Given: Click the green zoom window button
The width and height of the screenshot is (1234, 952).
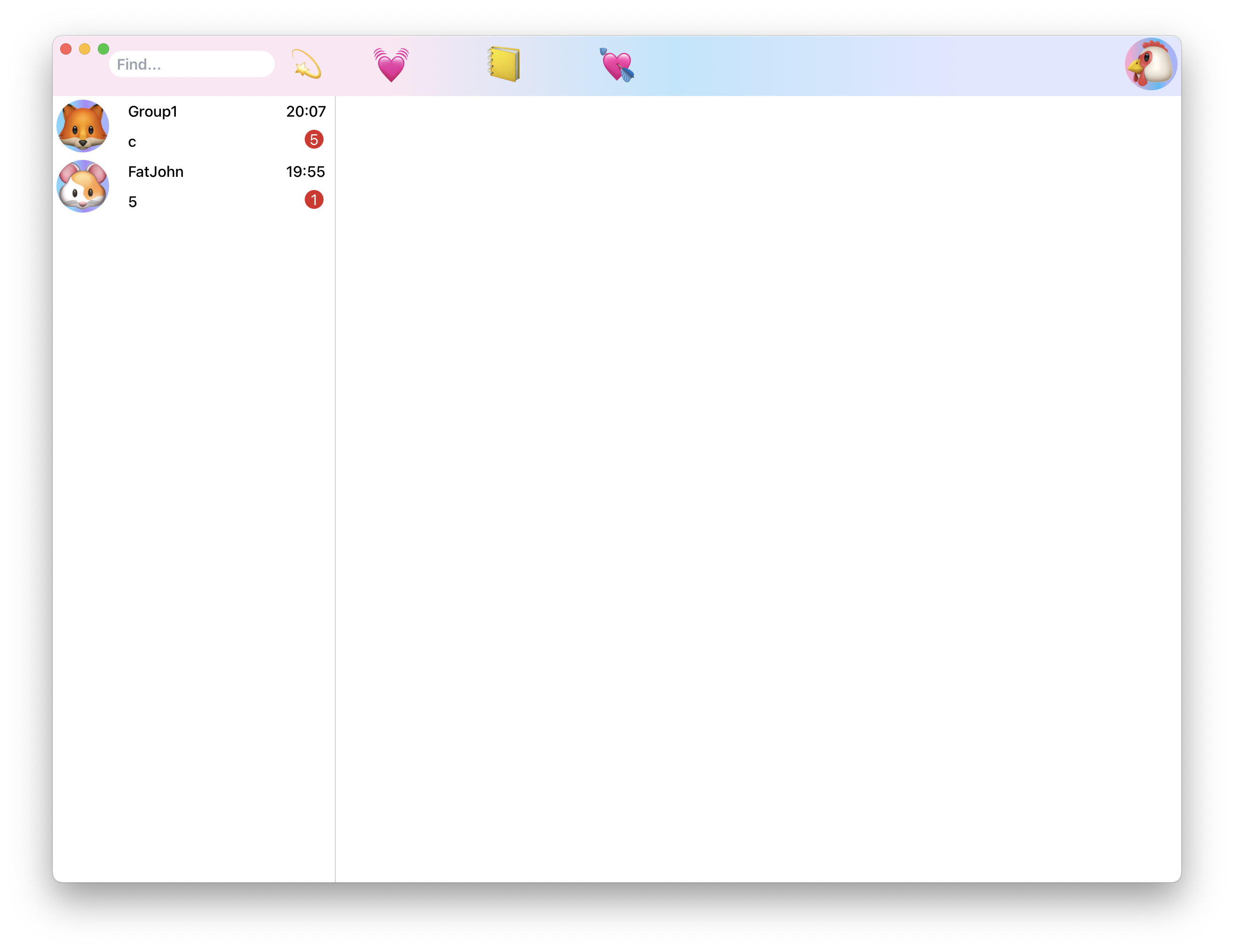Looking at the screenshot, I should point(103,49).
